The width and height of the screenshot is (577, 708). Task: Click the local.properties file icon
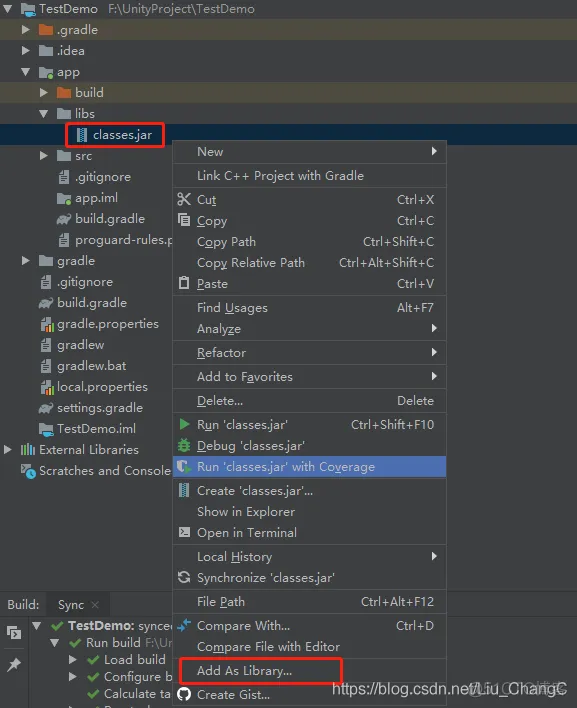coord(47,387)
